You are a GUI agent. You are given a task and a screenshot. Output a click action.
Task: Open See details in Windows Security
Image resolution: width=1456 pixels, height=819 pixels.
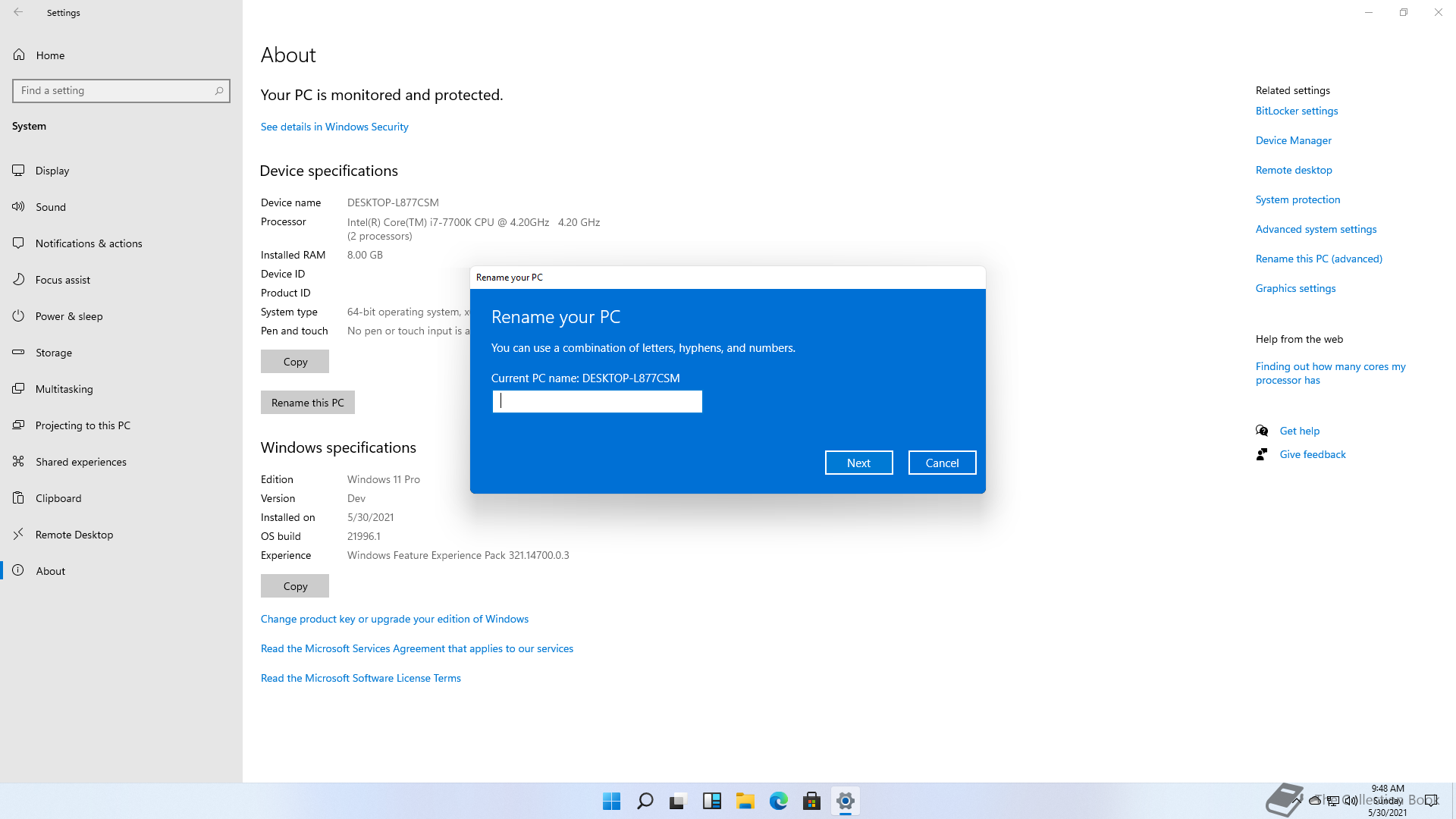(334, 127)
